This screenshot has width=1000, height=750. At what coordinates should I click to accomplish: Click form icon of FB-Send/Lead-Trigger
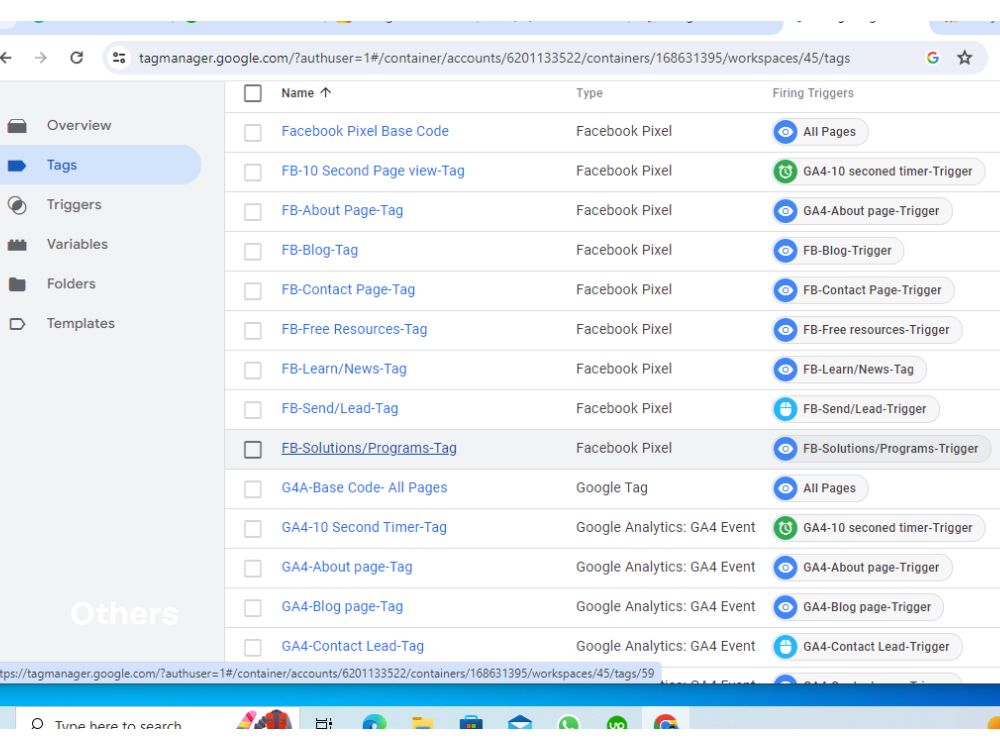(785, 409)
